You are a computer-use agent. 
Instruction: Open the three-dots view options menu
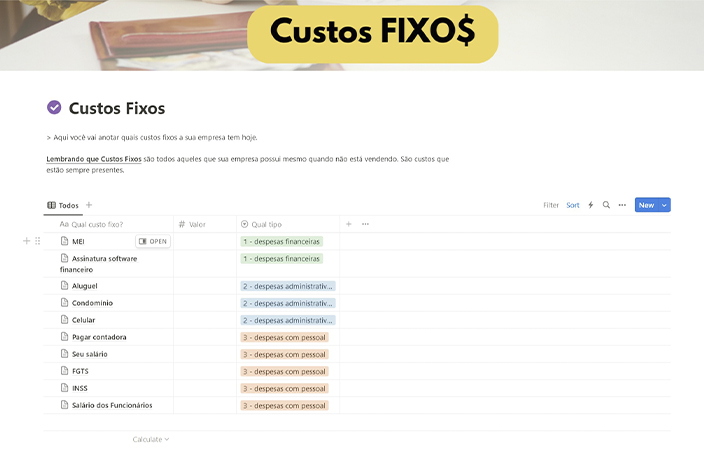tap(622, 205)
